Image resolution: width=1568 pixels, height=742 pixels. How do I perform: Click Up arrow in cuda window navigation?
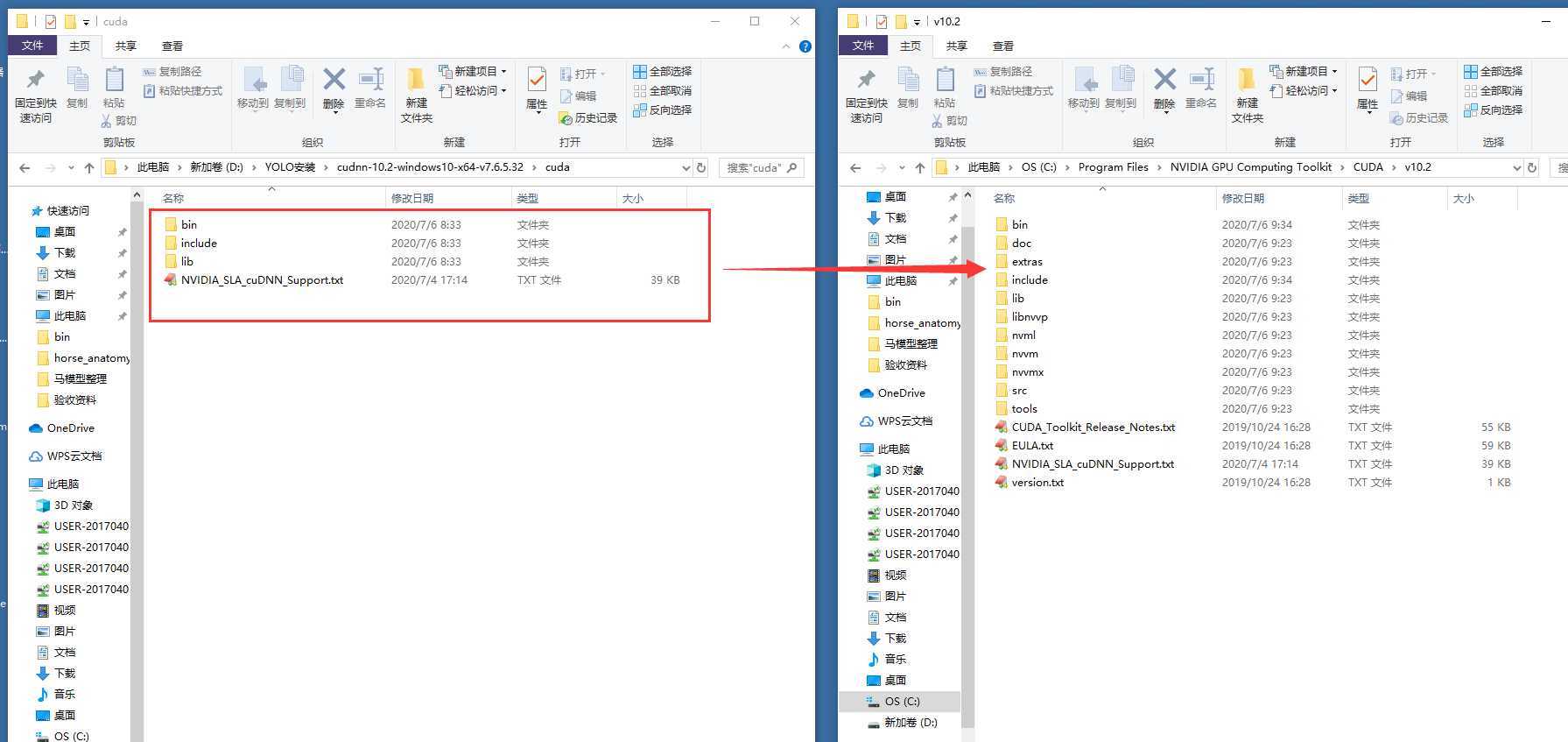click(89, 167)
